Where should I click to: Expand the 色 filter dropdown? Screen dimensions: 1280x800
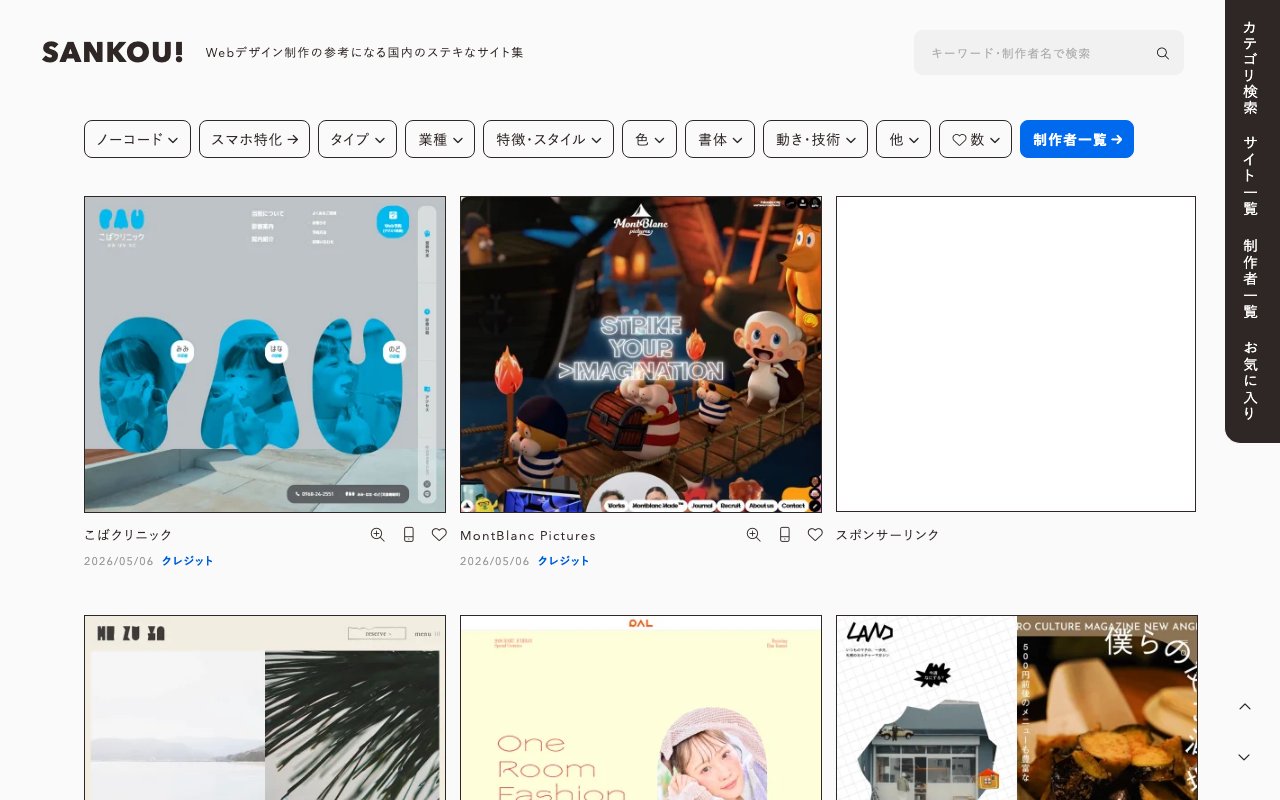coord(649,139)
